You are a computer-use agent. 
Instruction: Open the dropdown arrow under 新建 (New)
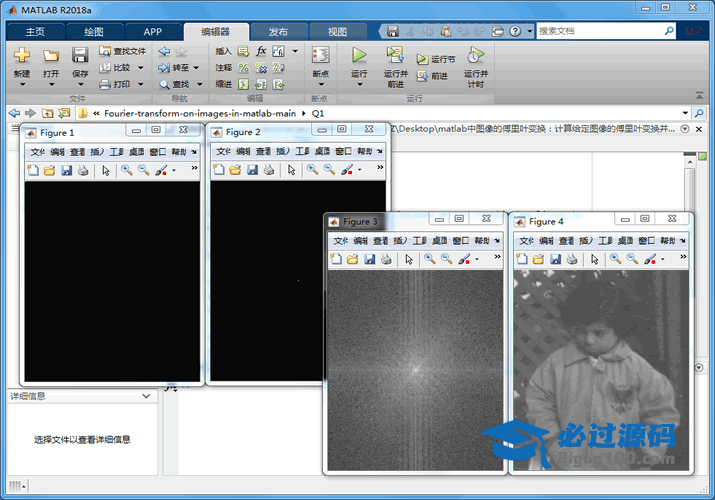[22, 84]
